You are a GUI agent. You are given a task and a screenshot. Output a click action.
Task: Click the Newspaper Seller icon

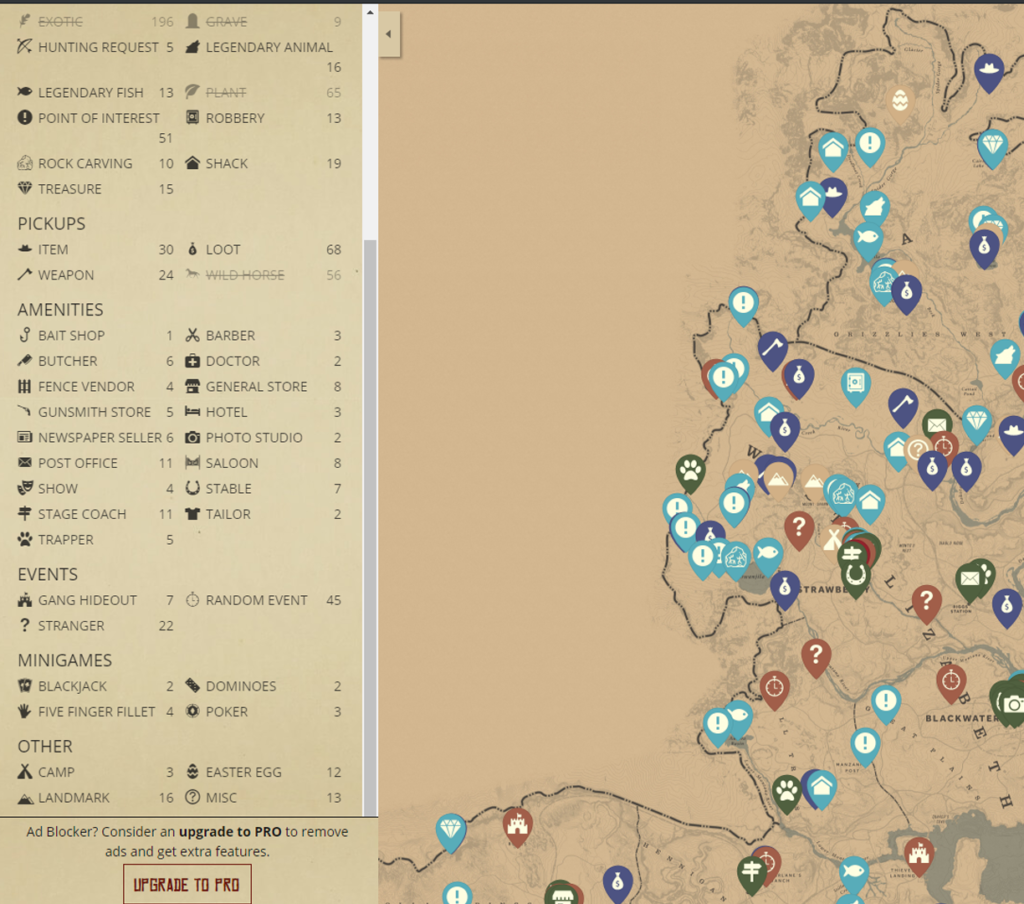pyautogui.click(x=25, y=437)
